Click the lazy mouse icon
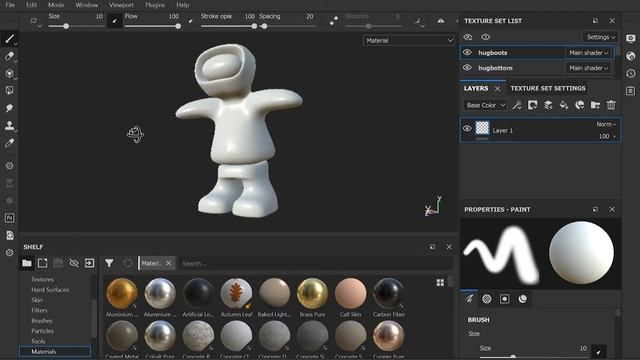640x360 pixels. tap(333, 20)
